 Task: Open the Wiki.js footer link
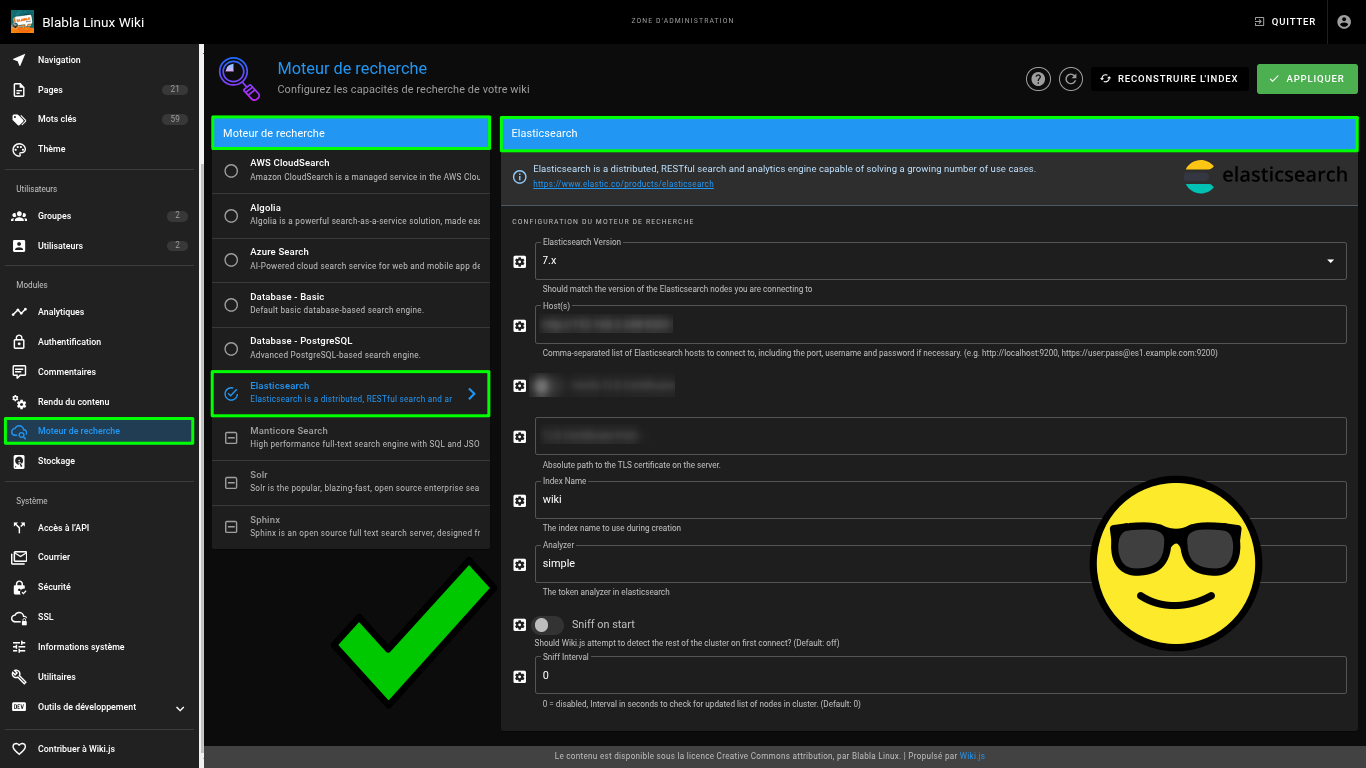(x=972, y=756)
